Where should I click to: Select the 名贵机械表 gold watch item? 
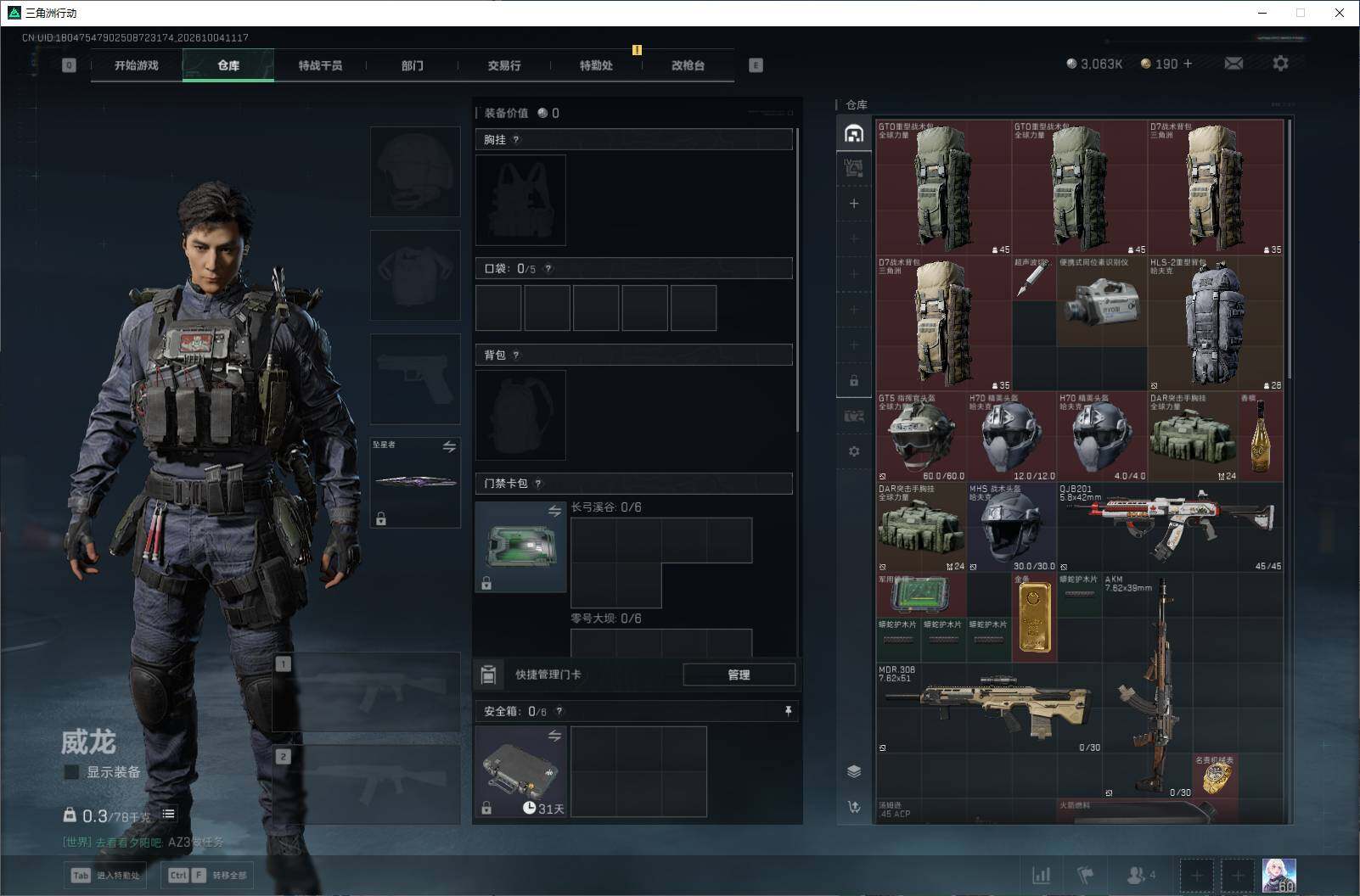pos(1216,776)
